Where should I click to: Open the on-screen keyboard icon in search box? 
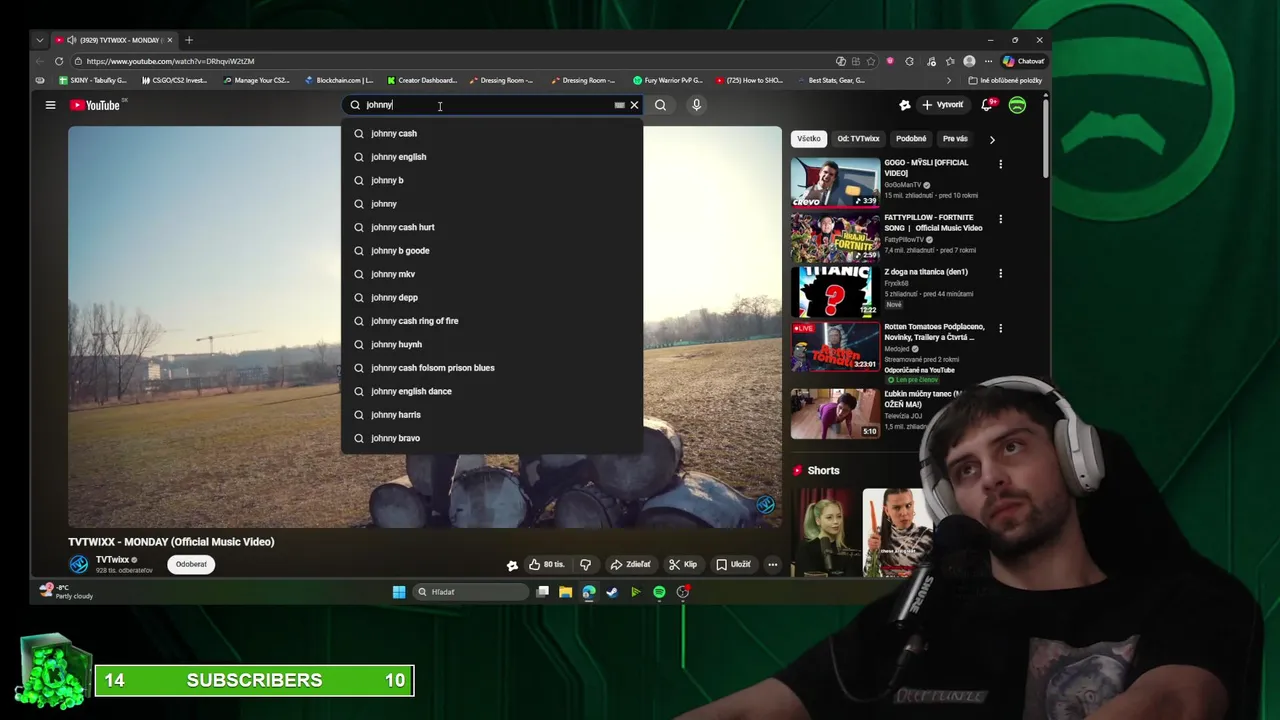tap(619, 105)
